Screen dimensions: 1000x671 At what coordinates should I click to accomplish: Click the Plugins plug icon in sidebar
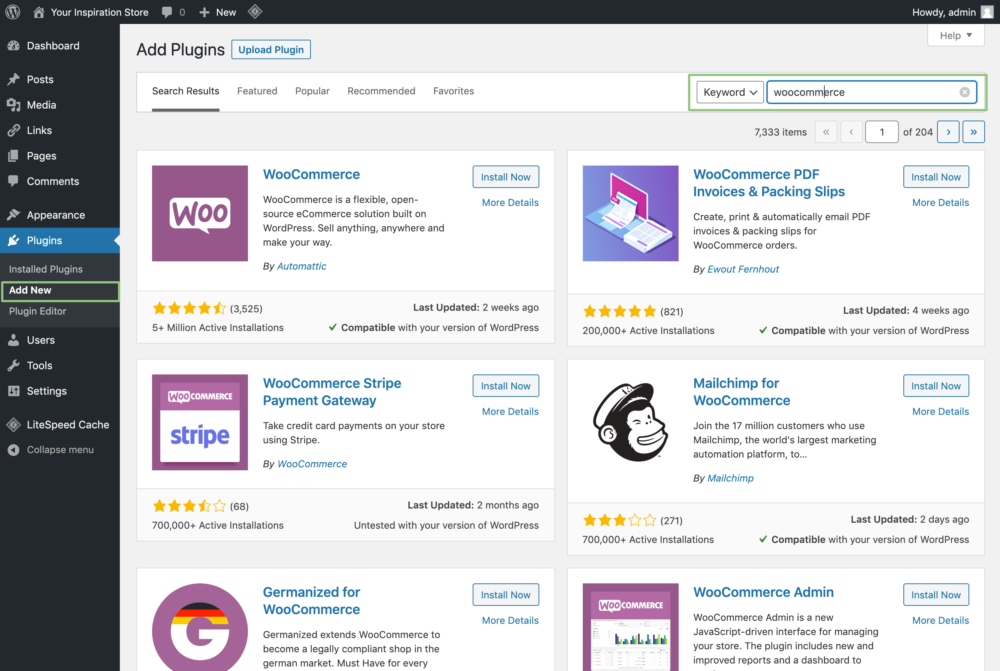pyautogui.click(x=13, y=240)
